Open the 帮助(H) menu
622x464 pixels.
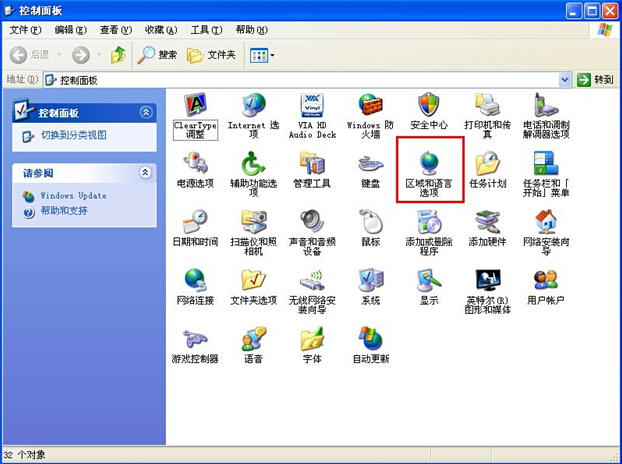pyautogui.click(x=251, y=30)
